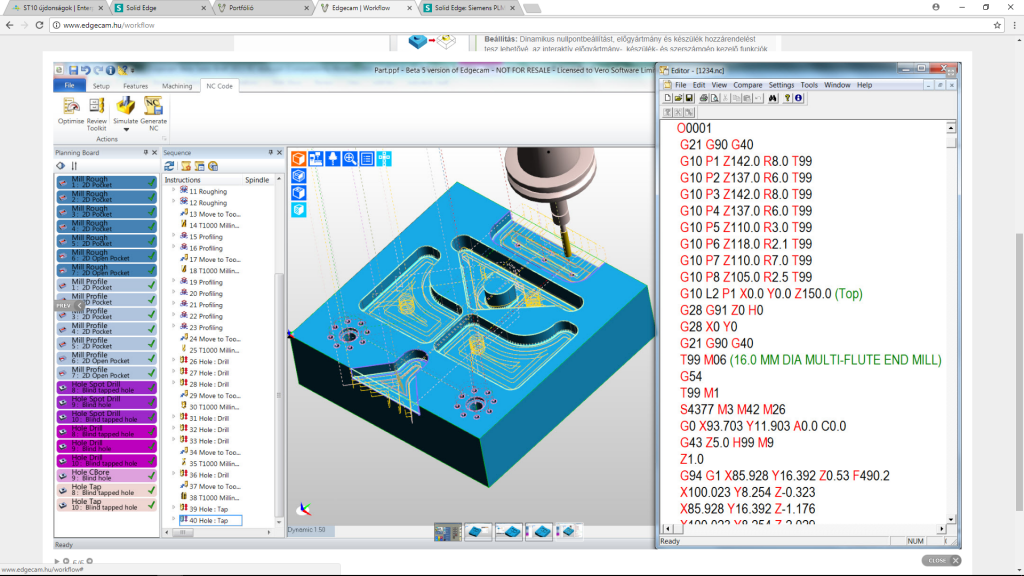Expand the 19 Profiling instruction
1024x576 pixels.
coord(174,281)
